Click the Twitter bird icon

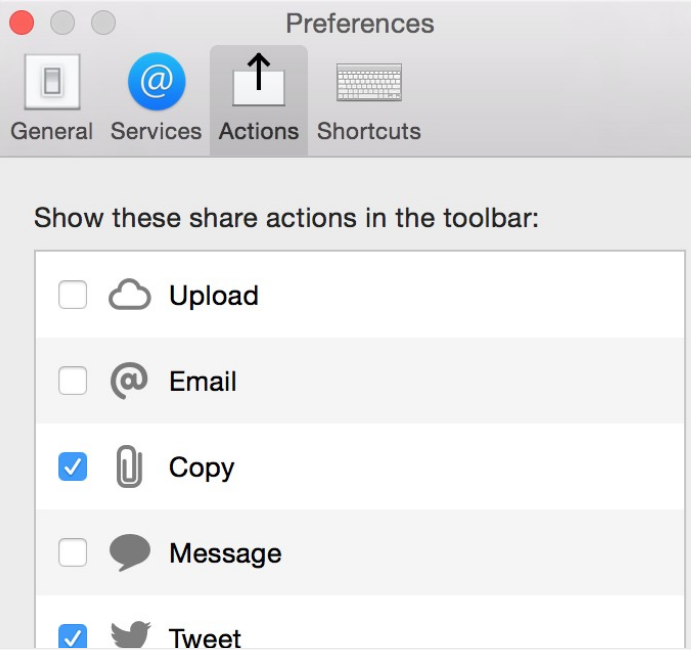pos(129,634)
